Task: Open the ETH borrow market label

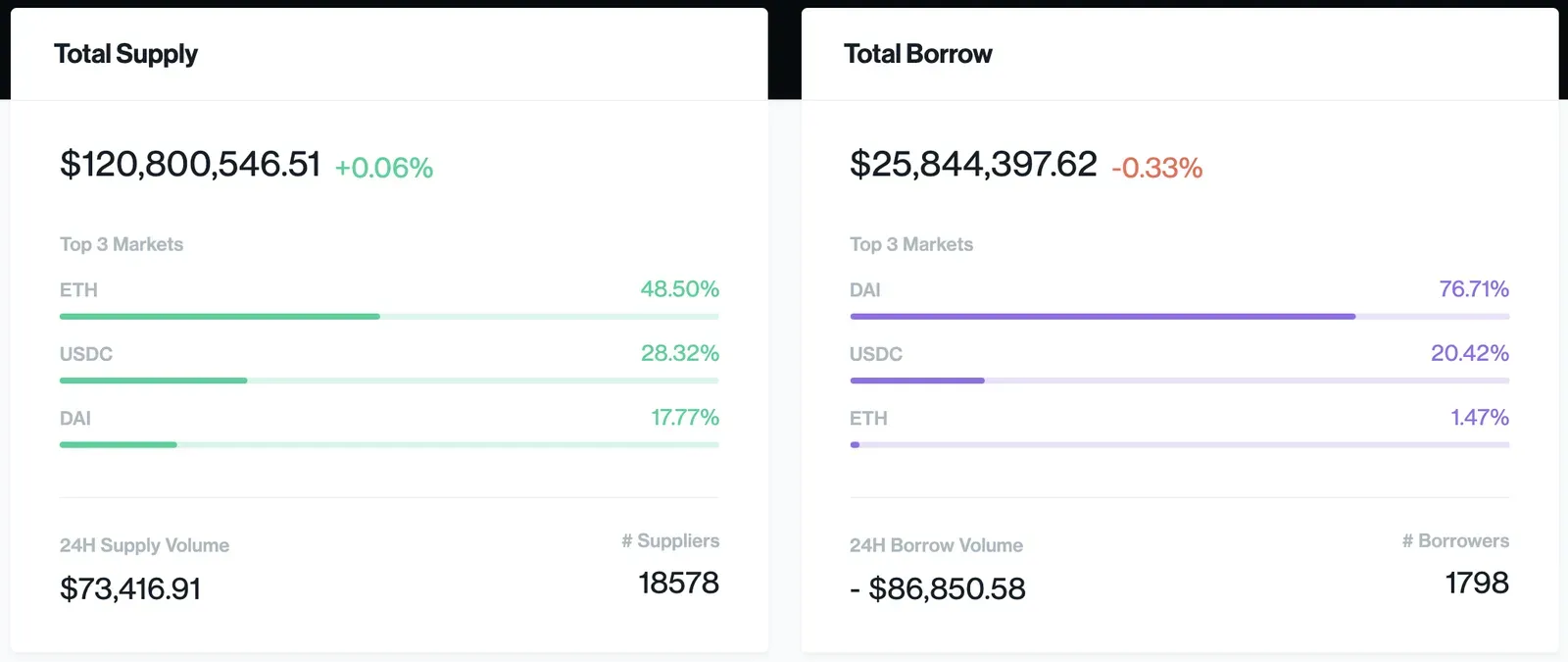Action: (868, 419)
